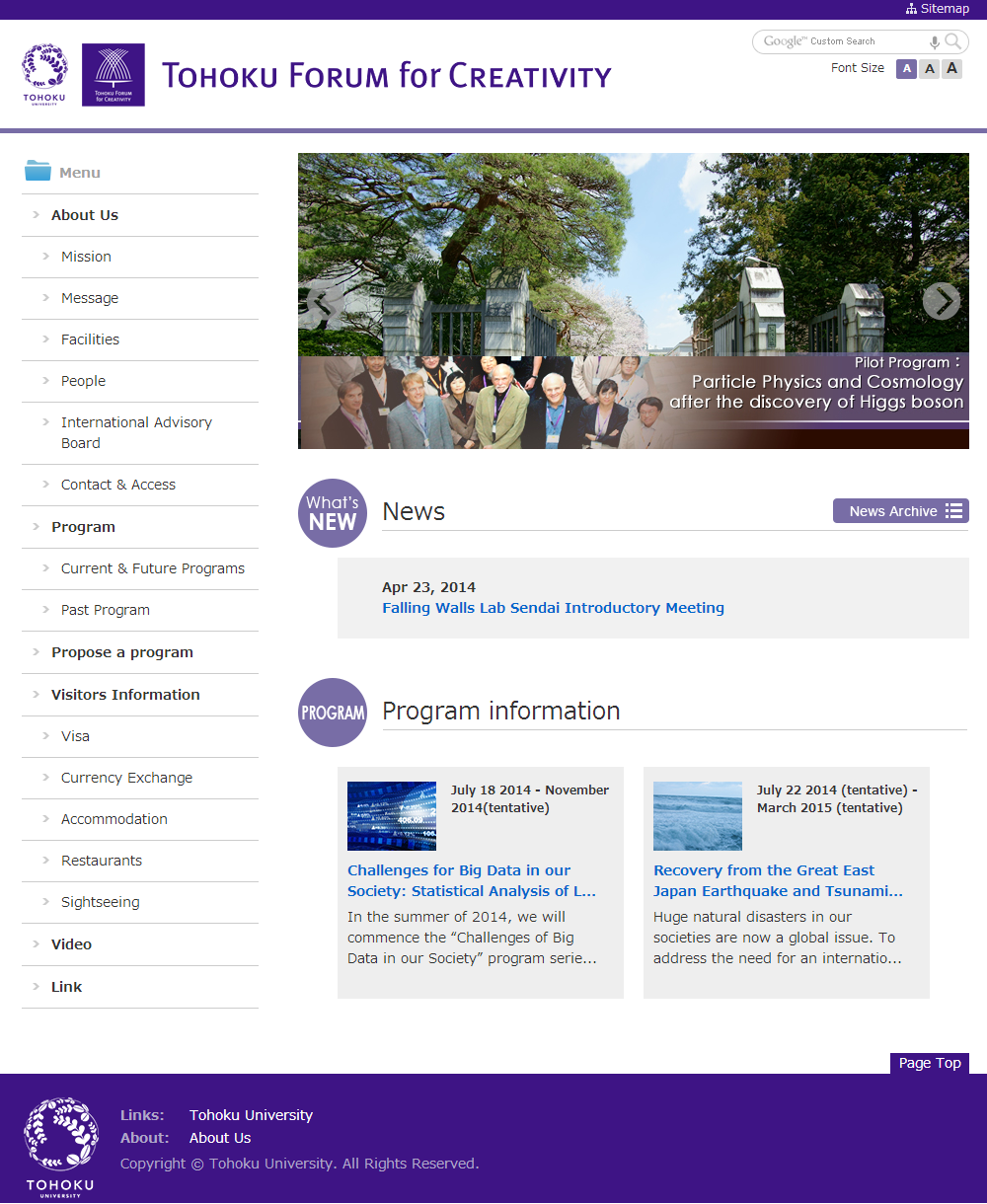Click the Tohoku University footer logo

pyautogui.click(x=60, y=1146)
